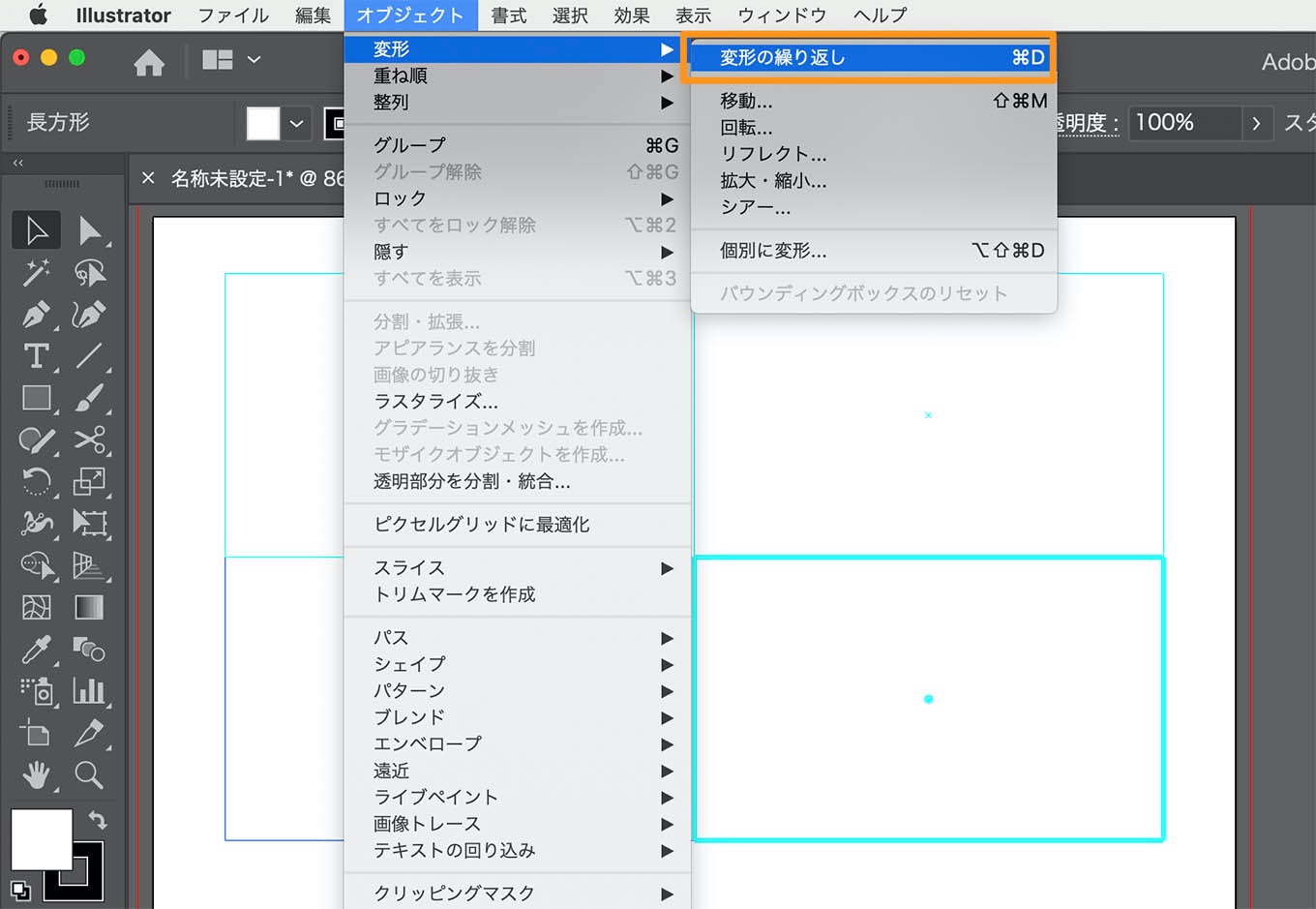Screen dimensions: 1316x909
Task: Select the Hand tool
Action: (37, 774)
